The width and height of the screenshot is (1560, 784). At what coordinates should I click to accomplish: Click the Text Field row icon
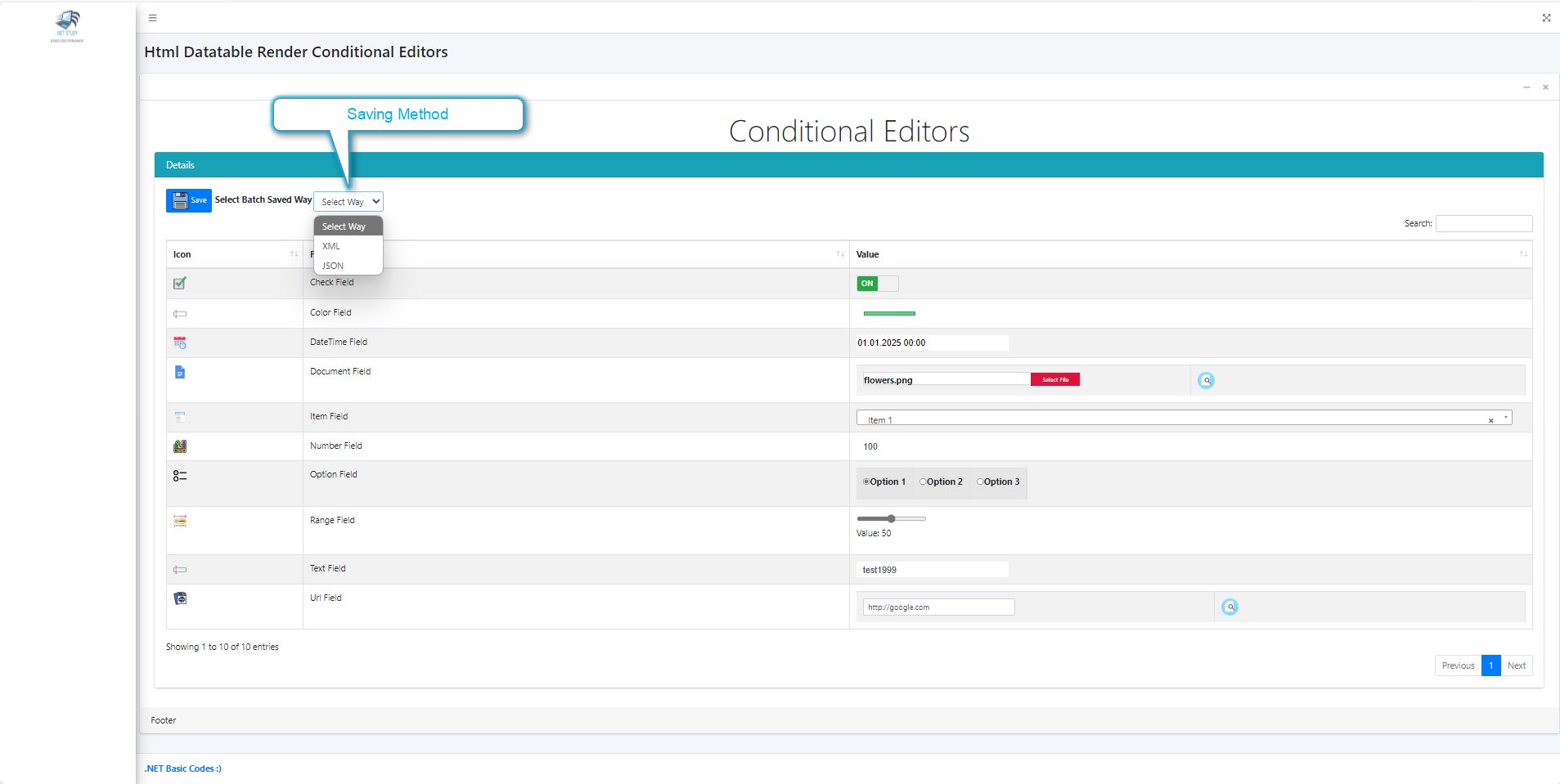coord(180,569)
